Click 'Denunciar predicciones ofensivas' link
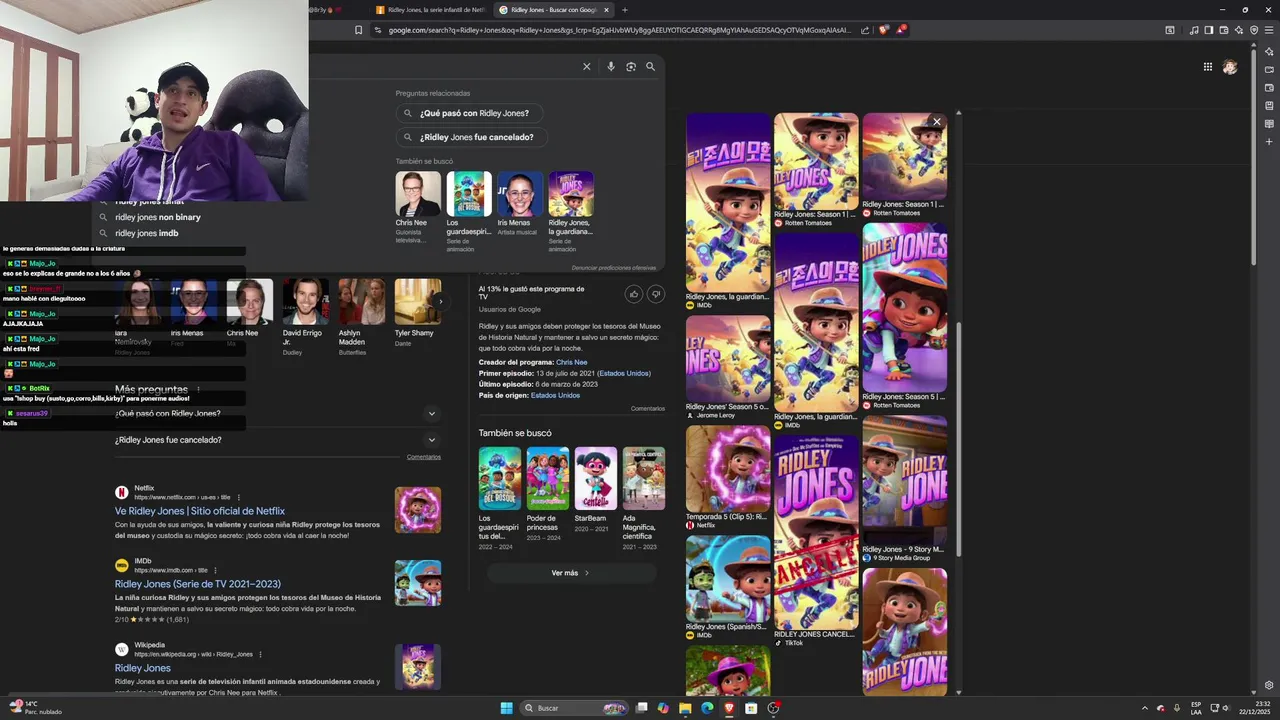The image size is (1280, 720). click(x=614, y=268)
